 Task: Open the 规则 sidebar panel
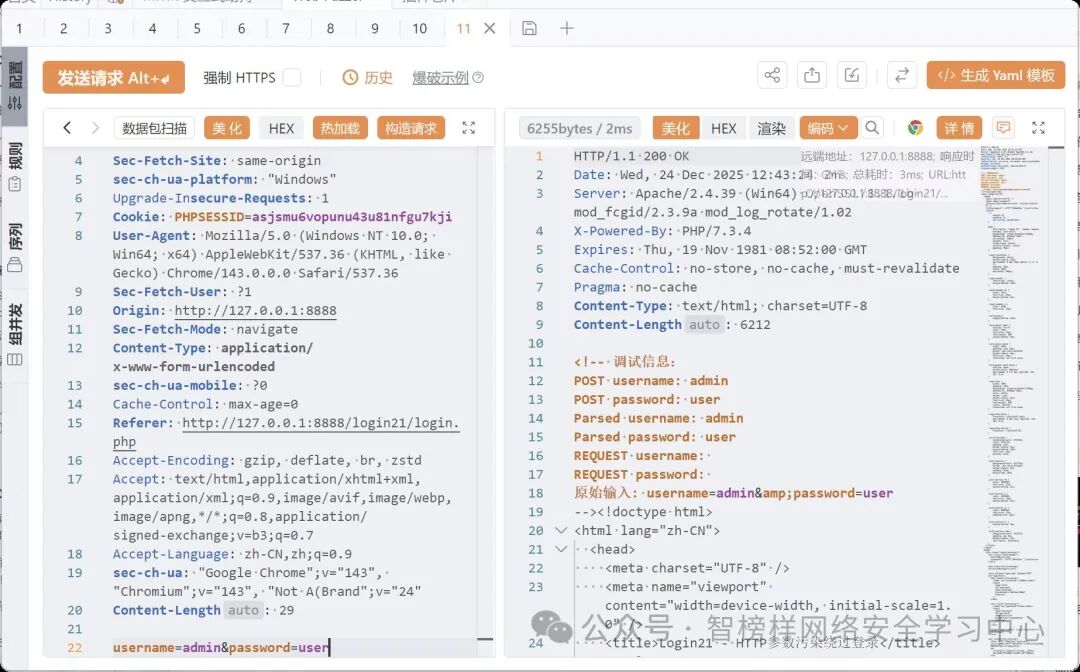[x=15, y=167]
